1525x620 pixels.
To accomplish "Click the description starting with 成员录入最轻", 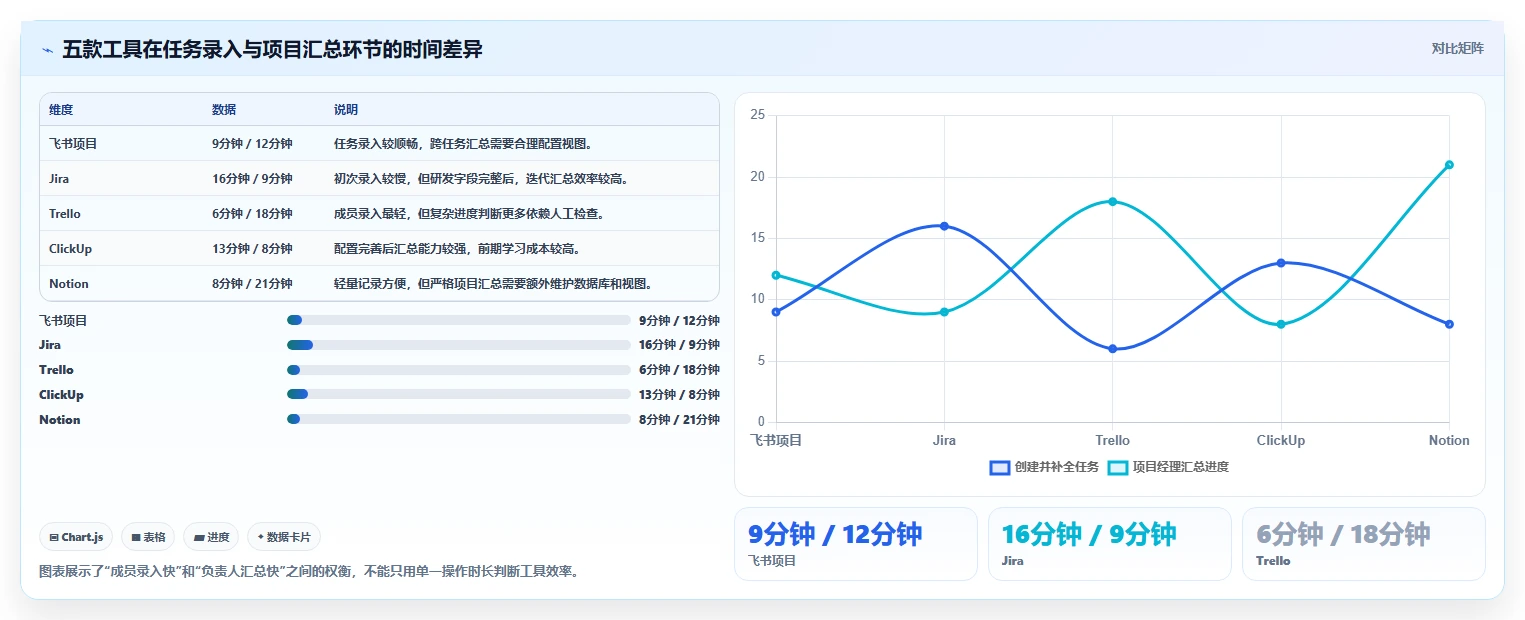I will point(470,214).
